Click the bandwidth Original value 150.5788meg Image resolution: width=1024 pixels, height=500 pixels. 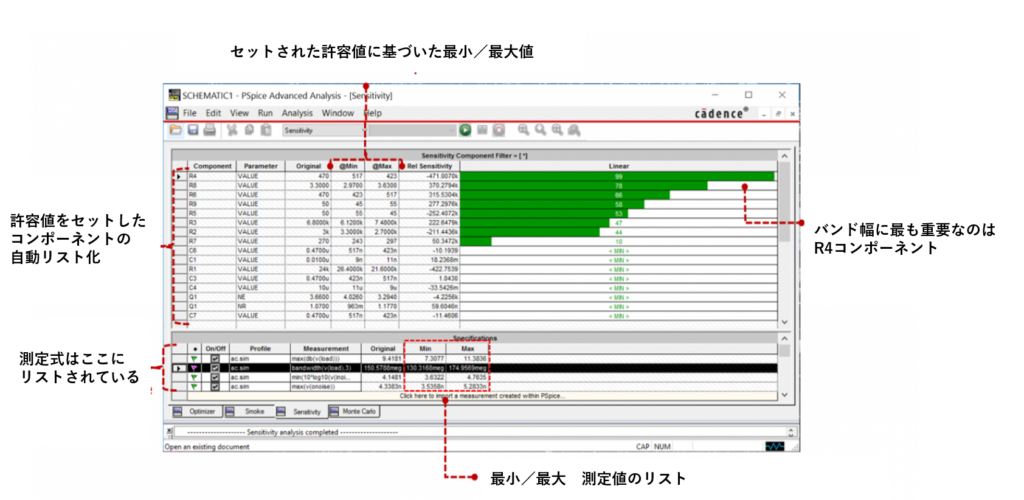click(x=382, y=368)
